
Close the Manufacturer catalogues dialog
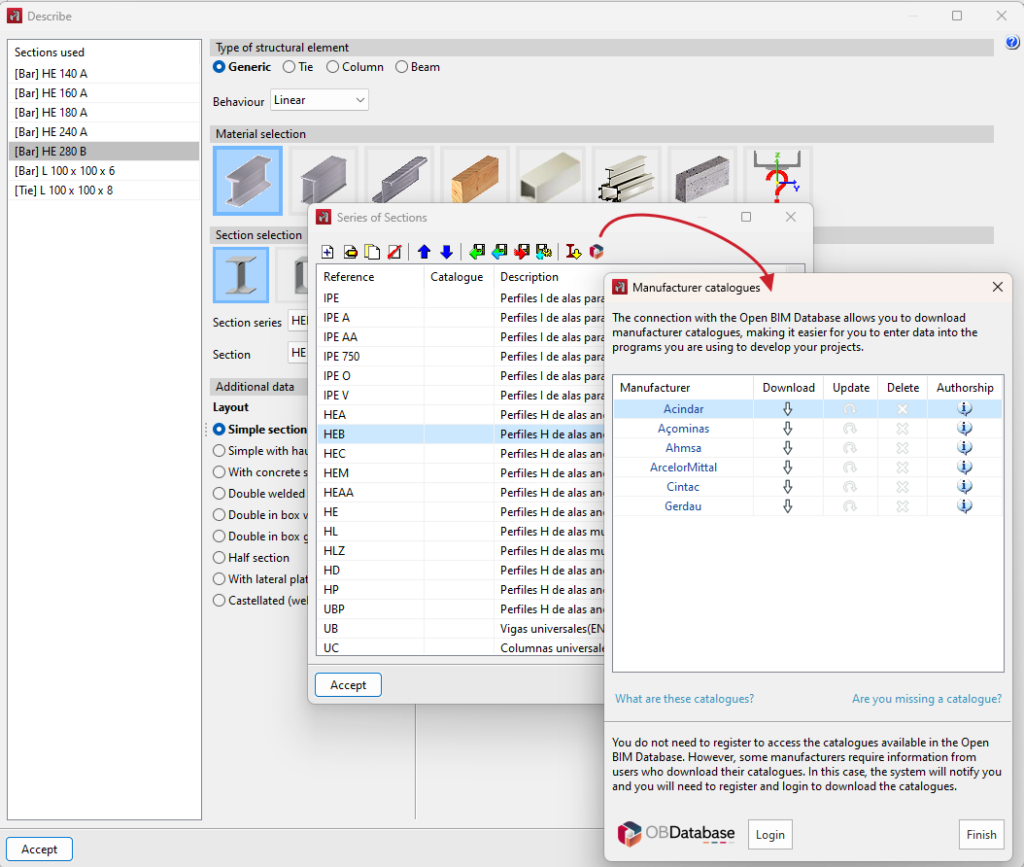(997, 287)
